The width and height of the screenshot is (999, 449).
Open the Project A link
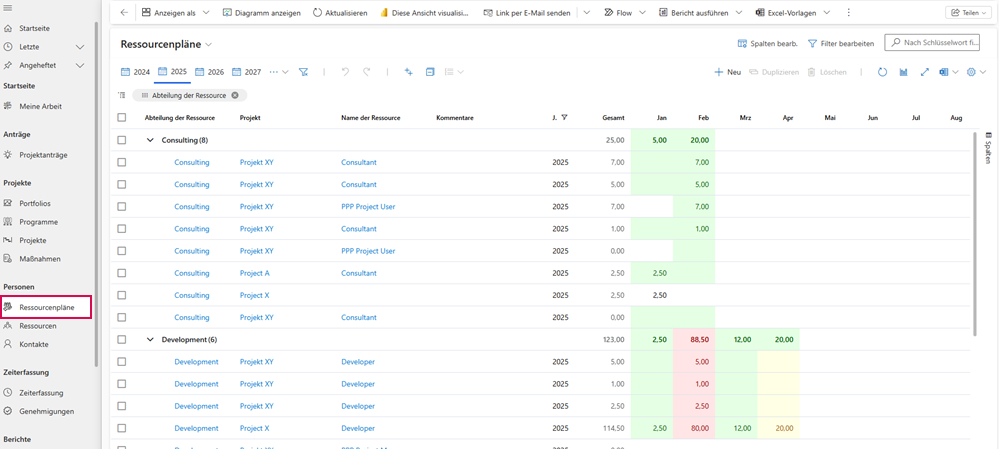(254, 273)
